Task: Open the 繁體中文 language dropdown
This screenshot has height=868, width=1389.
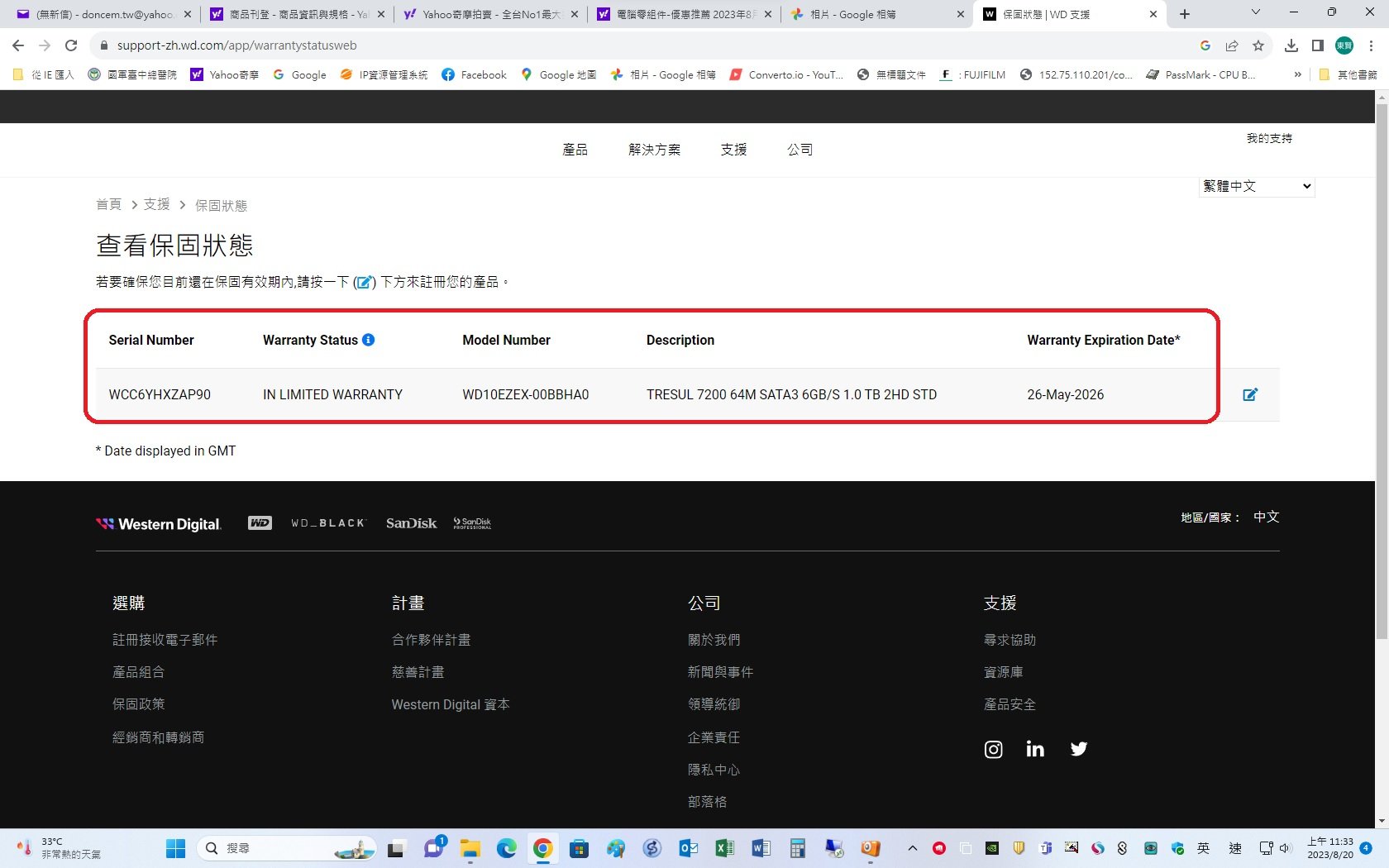Action: point(1257,186)
